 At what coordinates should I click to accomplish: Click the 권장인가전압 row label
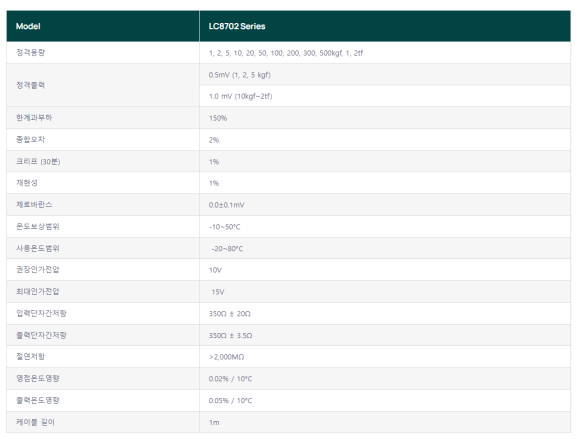point(38,270)
